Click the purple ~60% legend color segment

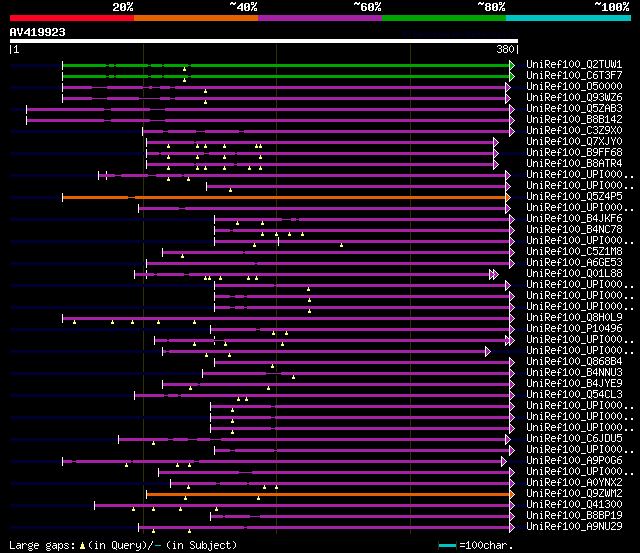[320, 18]
